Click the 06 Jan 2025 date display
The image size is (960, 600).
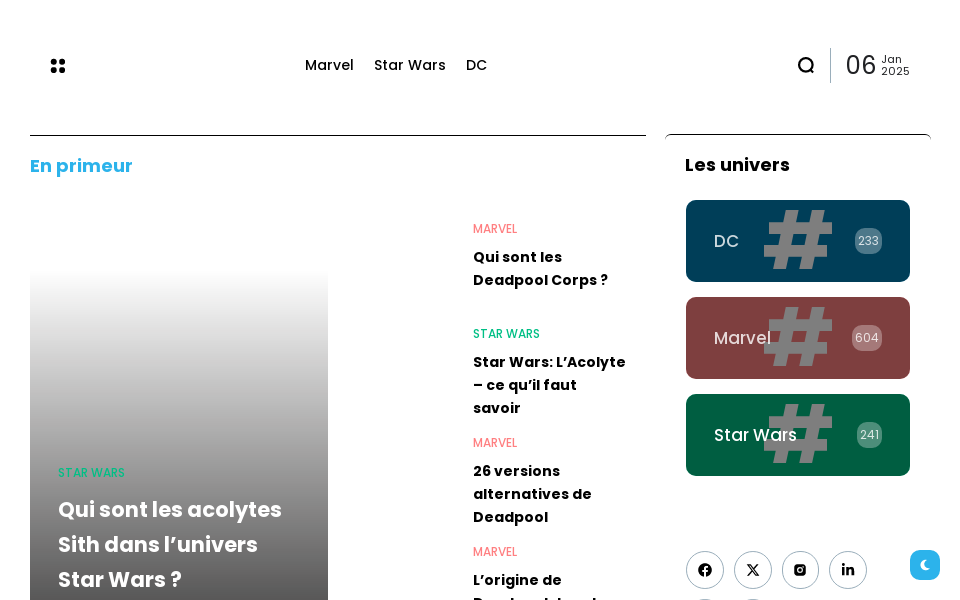(x=877, y=66)
